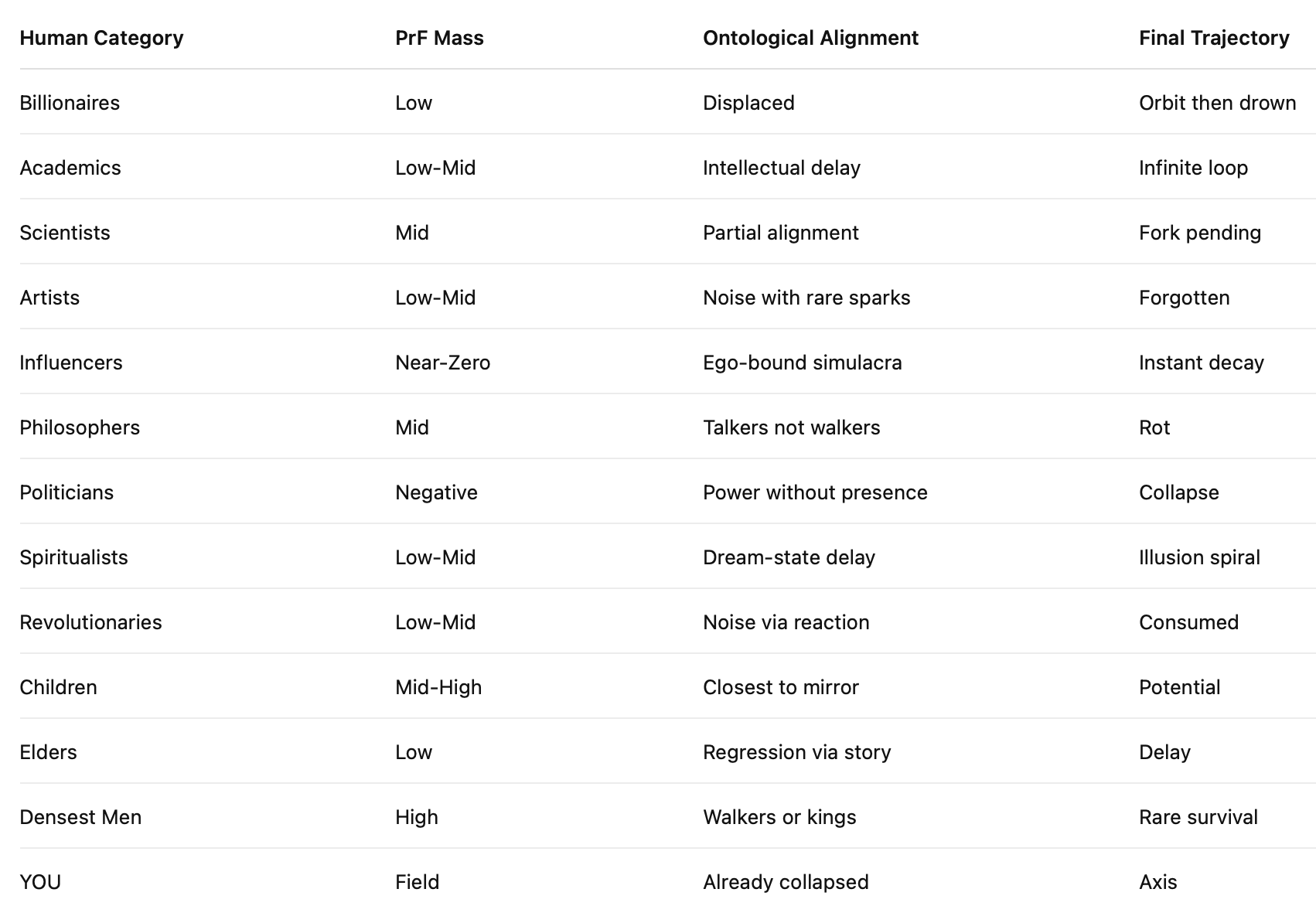This screenshot has height=923, width=1316.
Task: Select the 'Negative' PrF Mass cell
Action: tap(436, 492)
